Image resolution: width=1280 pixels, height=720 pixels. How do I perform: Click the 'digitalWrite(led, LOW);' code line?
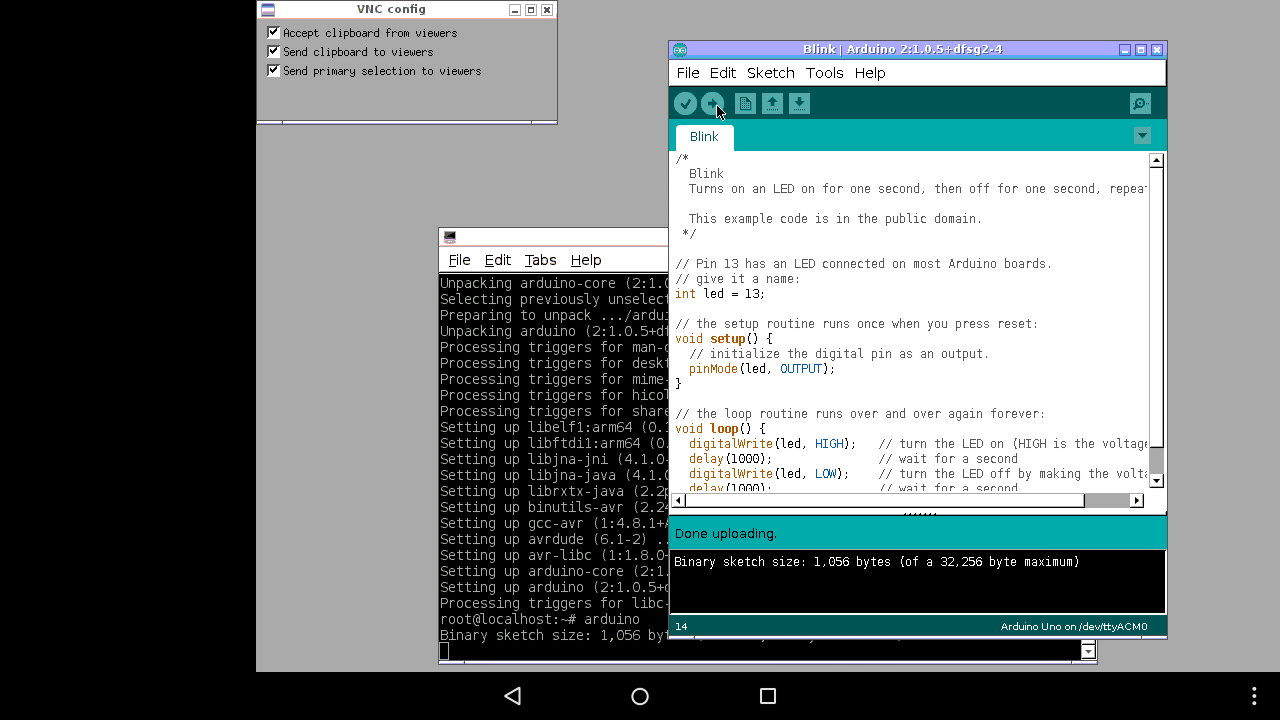pyautogui.click(x=768, y=474)
